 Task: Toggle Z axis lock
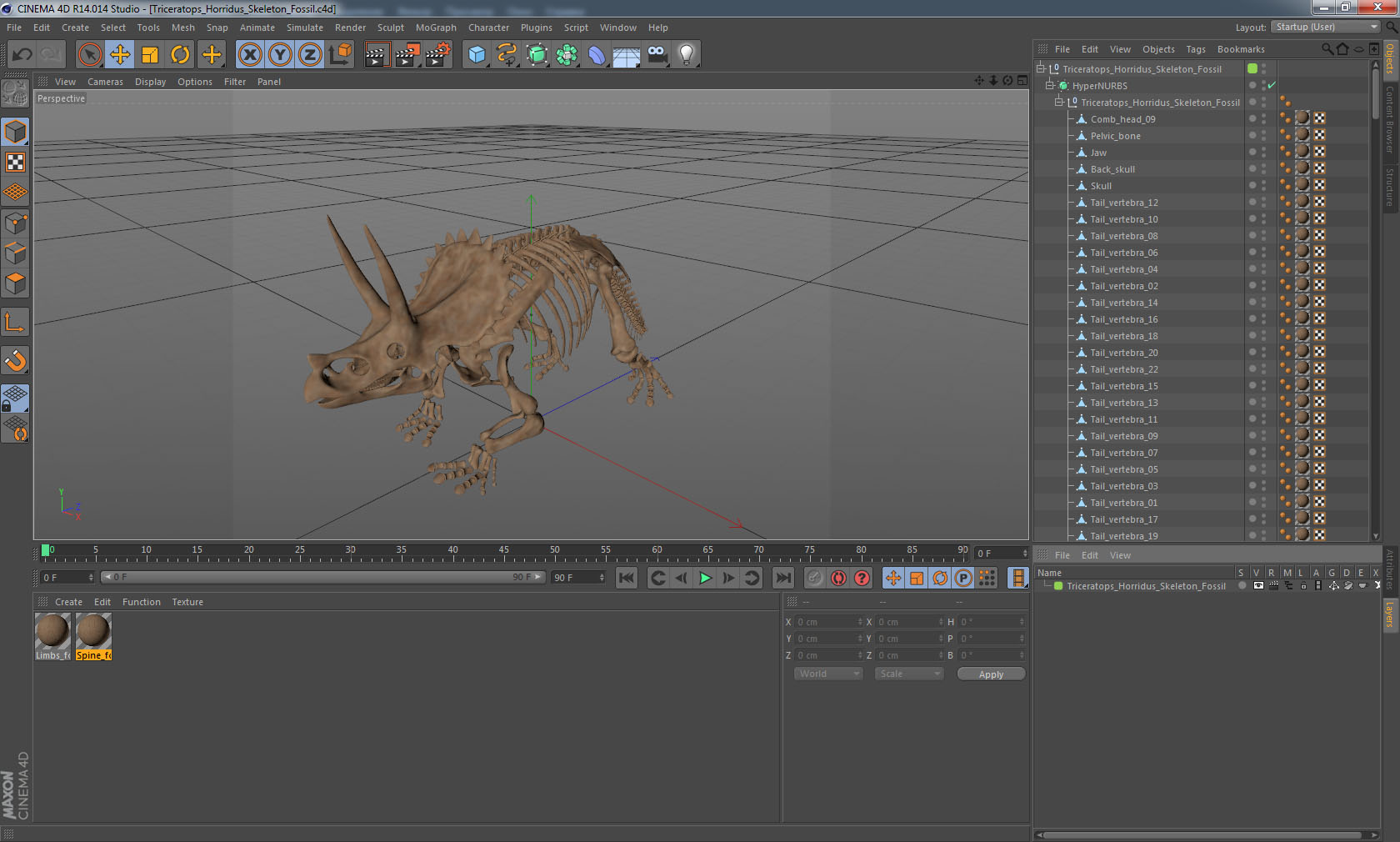point(310,55)
